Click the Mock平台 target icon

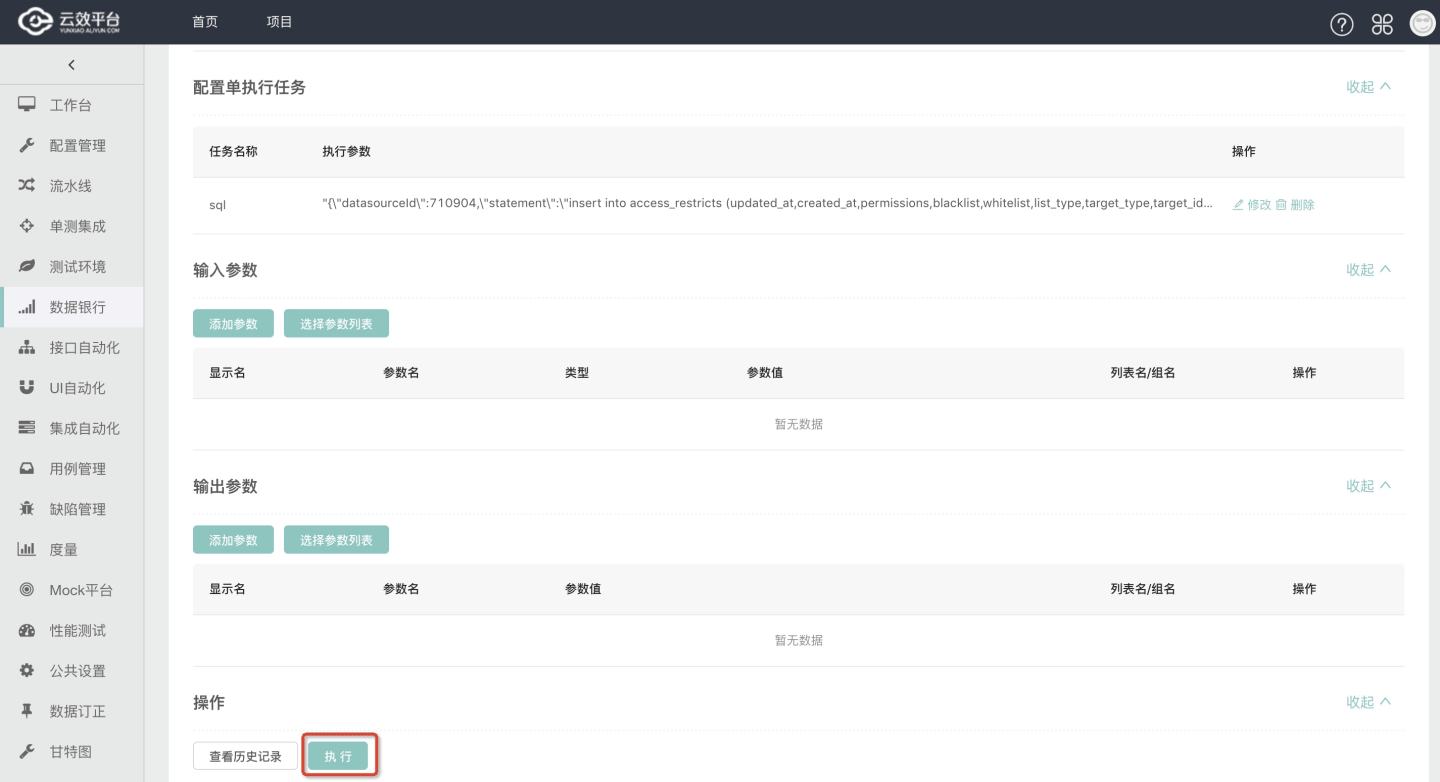[x=27, y=590]
